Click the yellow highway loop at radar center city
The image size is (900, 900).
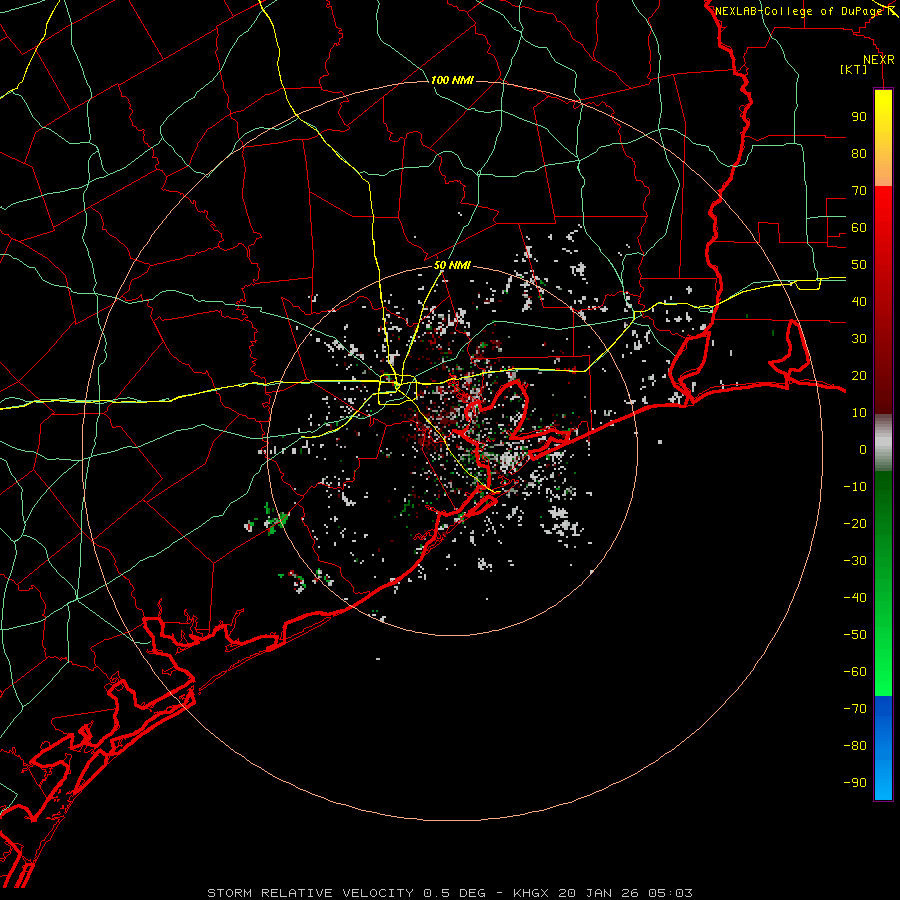[x=397, y=388]
